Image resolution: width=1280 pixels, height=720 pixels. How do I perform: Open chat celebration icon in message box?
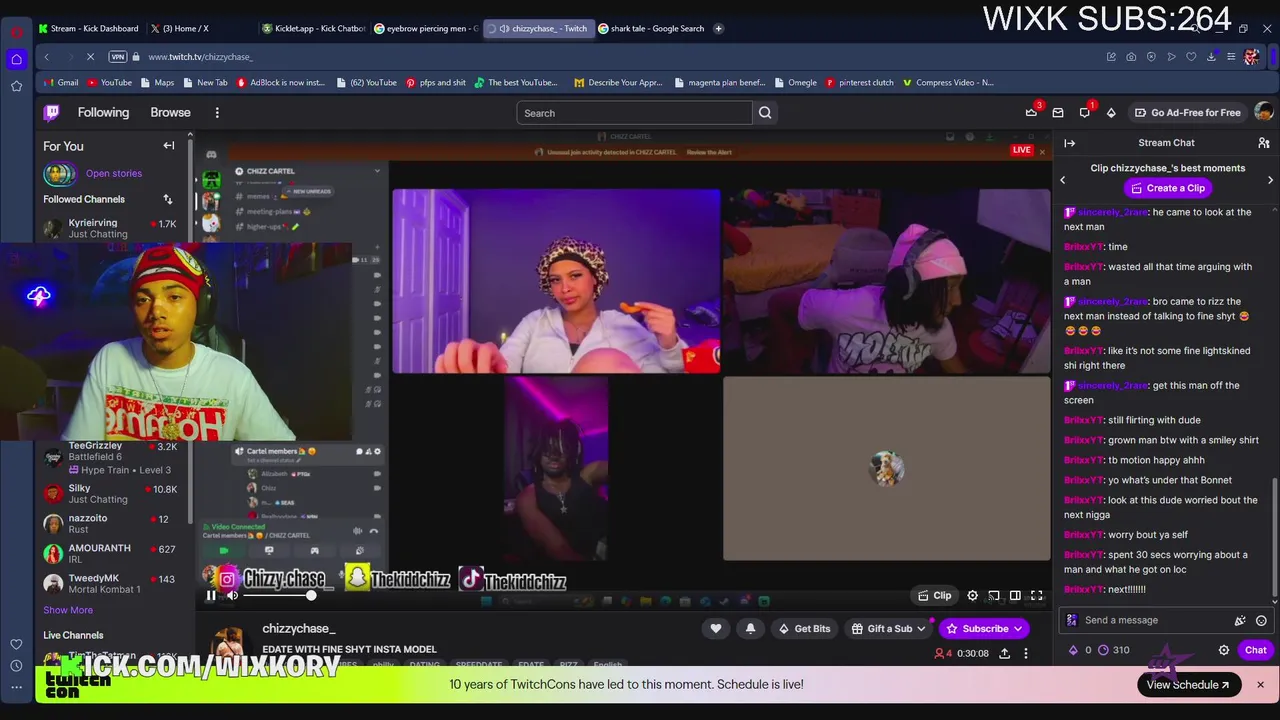1240,620
